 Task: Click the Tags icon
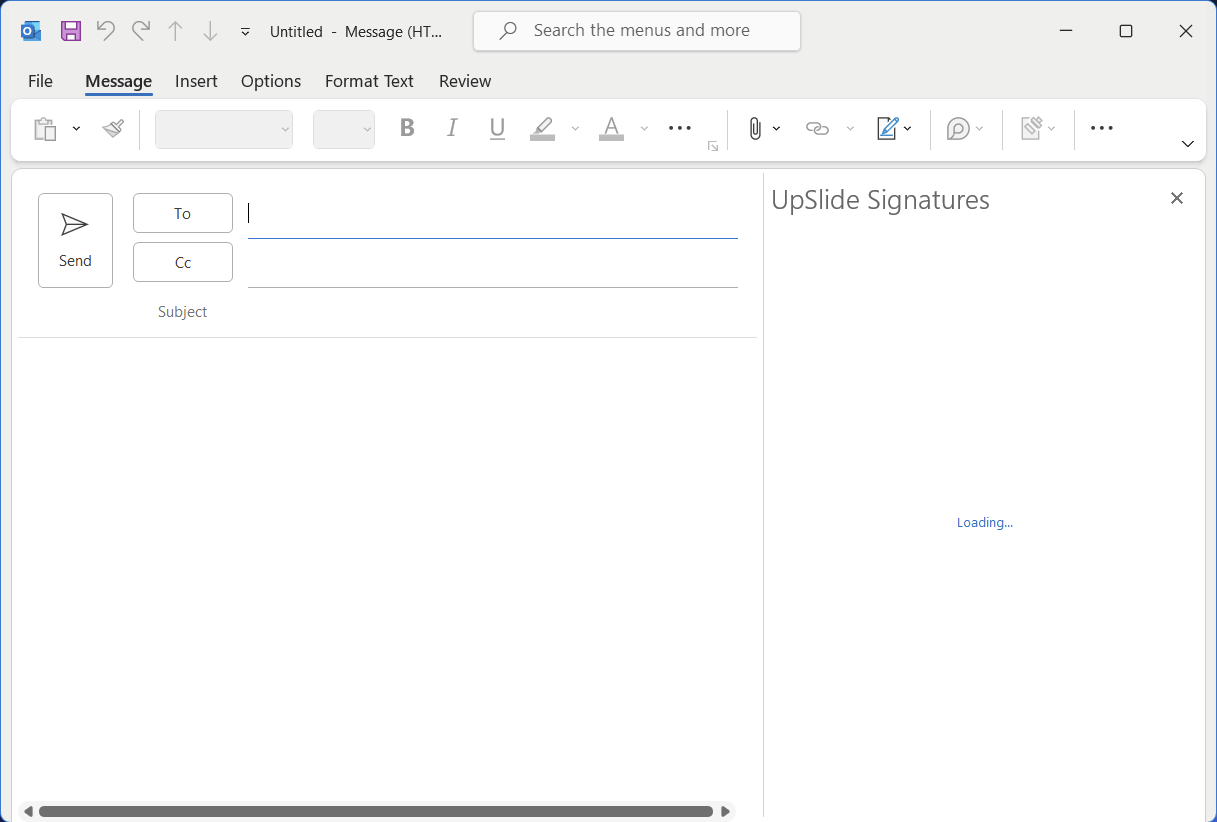[x=1033, y=128]
